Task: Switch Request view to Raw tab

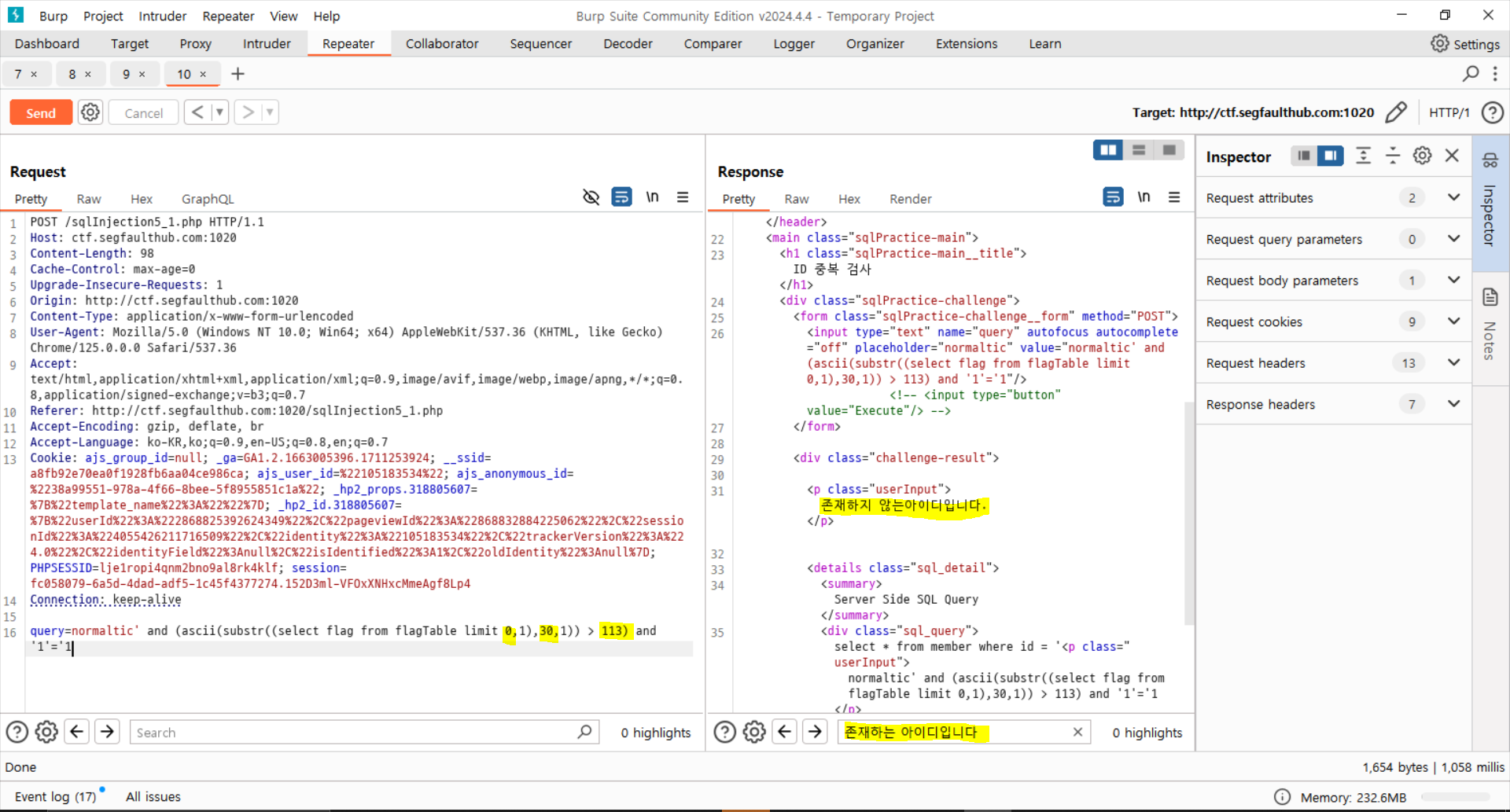Action: tap(89, 199)
